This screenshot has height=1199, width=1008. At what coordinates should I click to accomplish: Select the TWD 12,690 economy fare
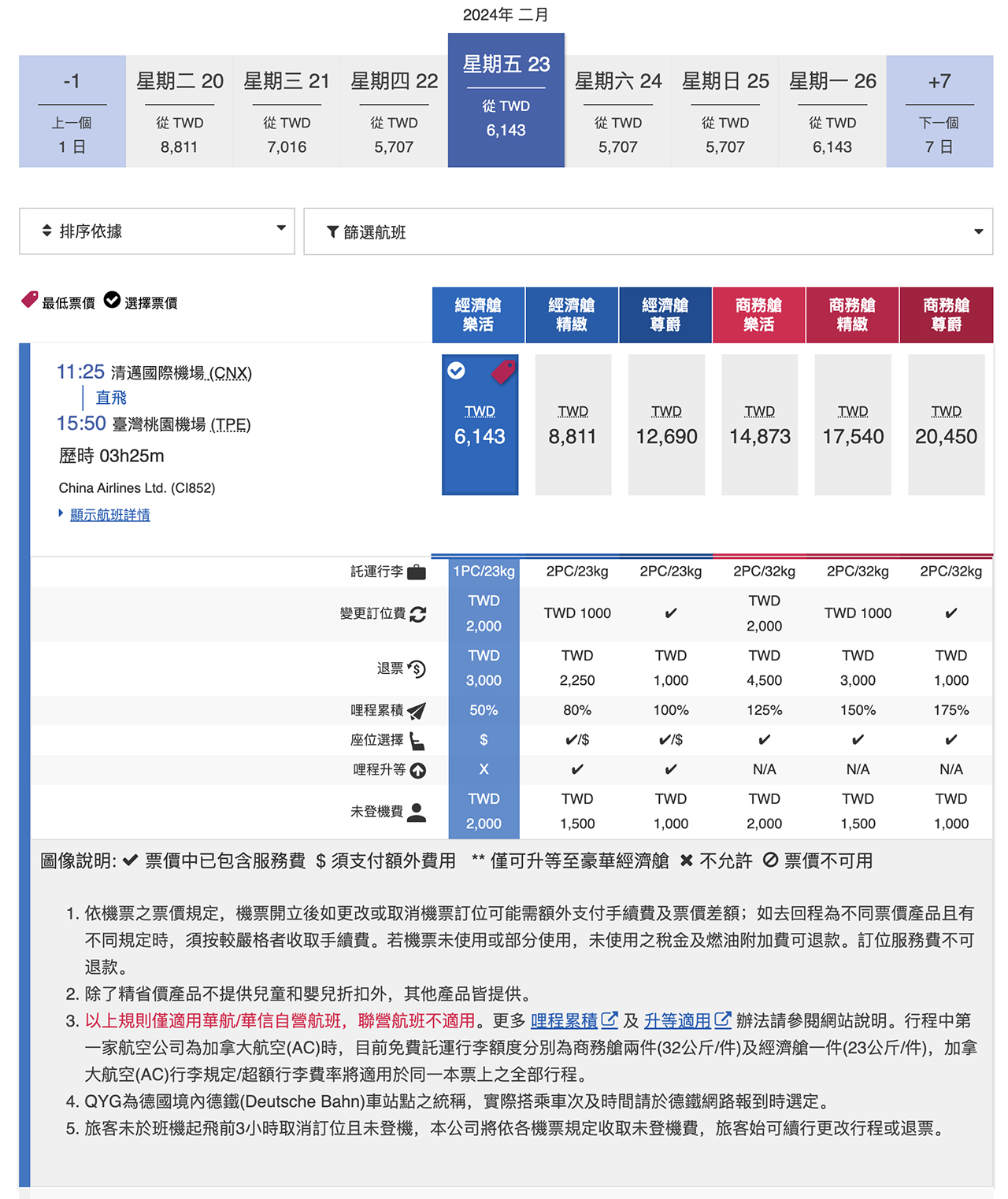[666, 424]
